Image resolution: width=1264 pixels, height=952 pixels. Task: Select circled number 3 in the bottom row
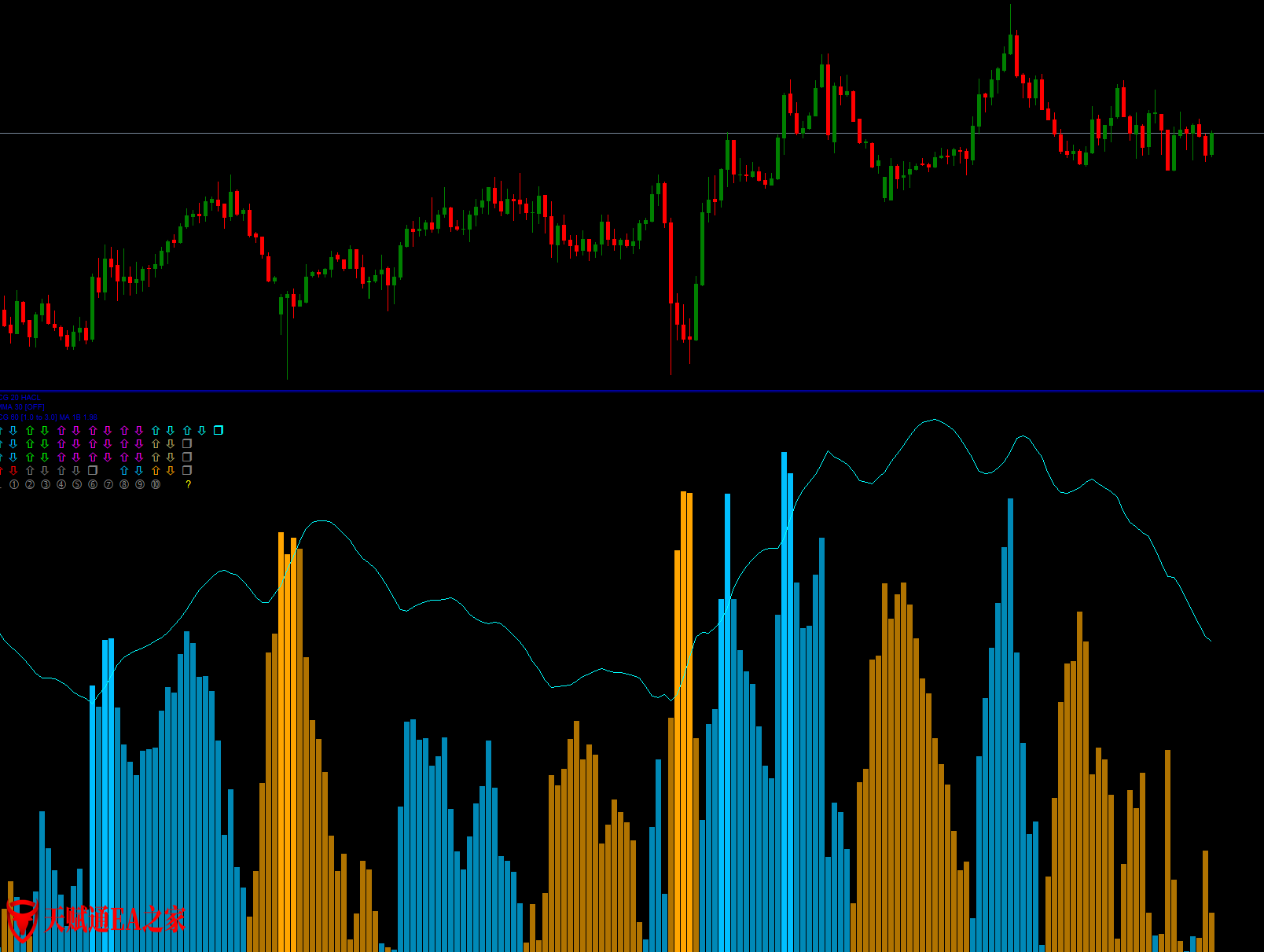pos(46,484)
